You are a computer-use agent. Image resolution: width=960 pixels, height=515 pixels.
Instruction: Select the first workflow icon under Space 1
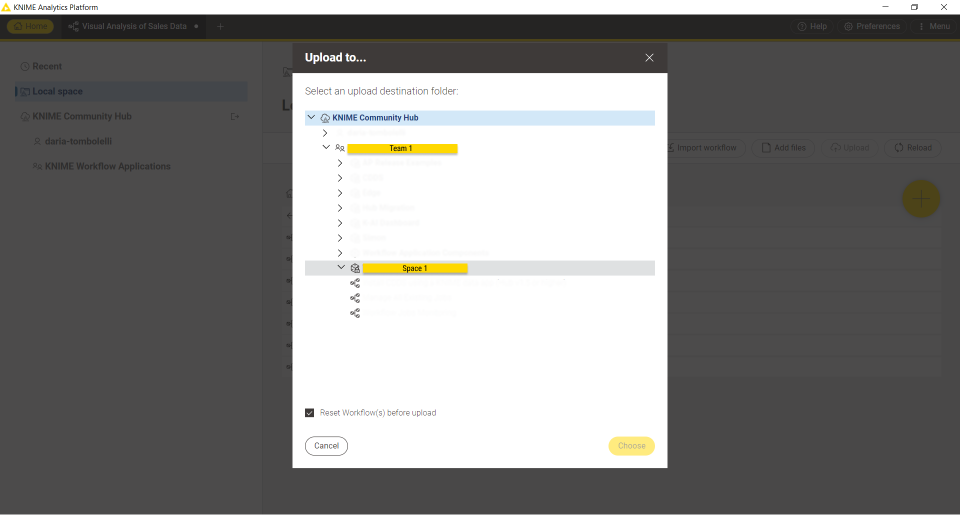tap(355, 283)
